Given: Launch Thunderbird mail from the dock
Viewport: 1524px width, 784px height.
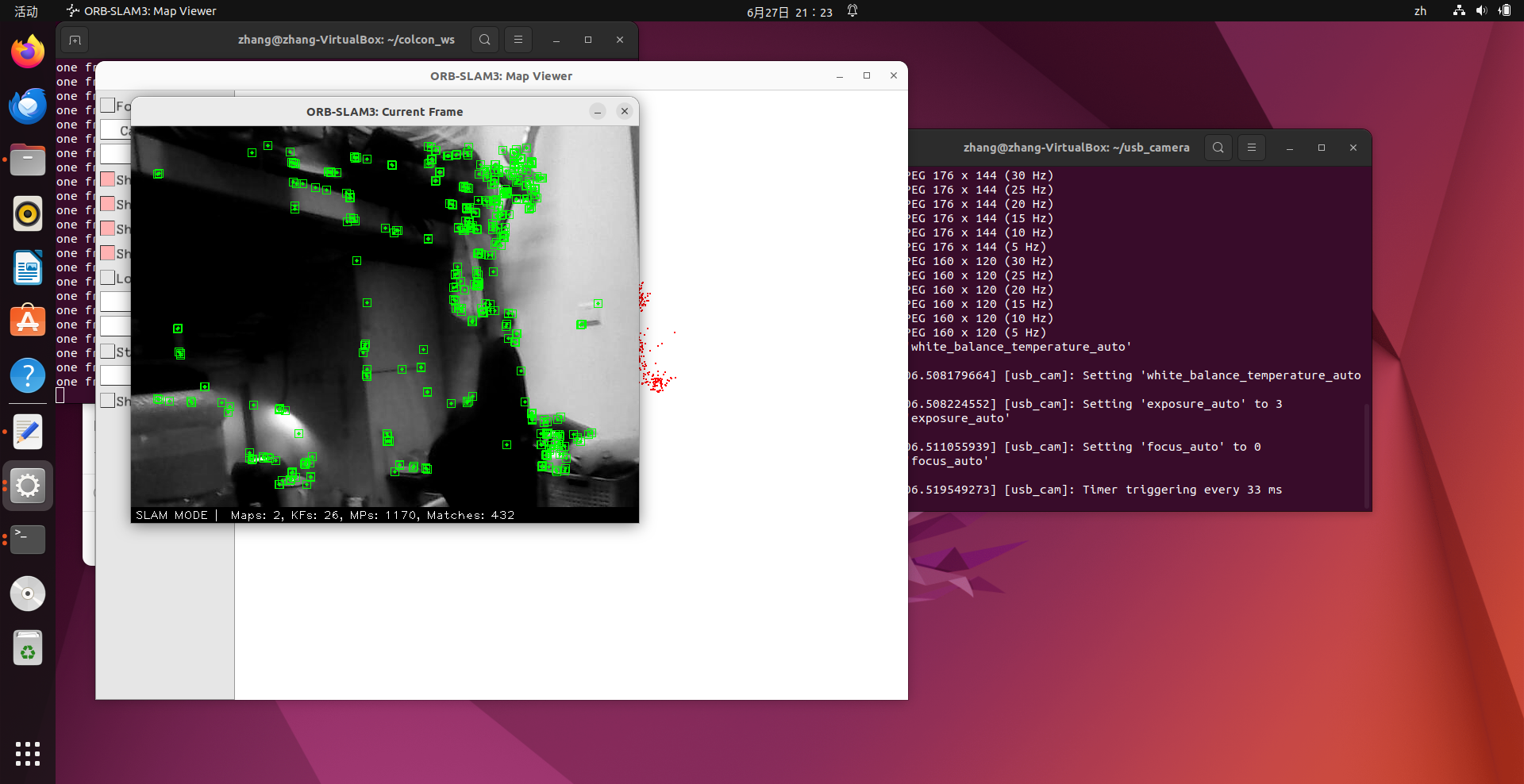Looking at the screenshot, I should [28, 106].
